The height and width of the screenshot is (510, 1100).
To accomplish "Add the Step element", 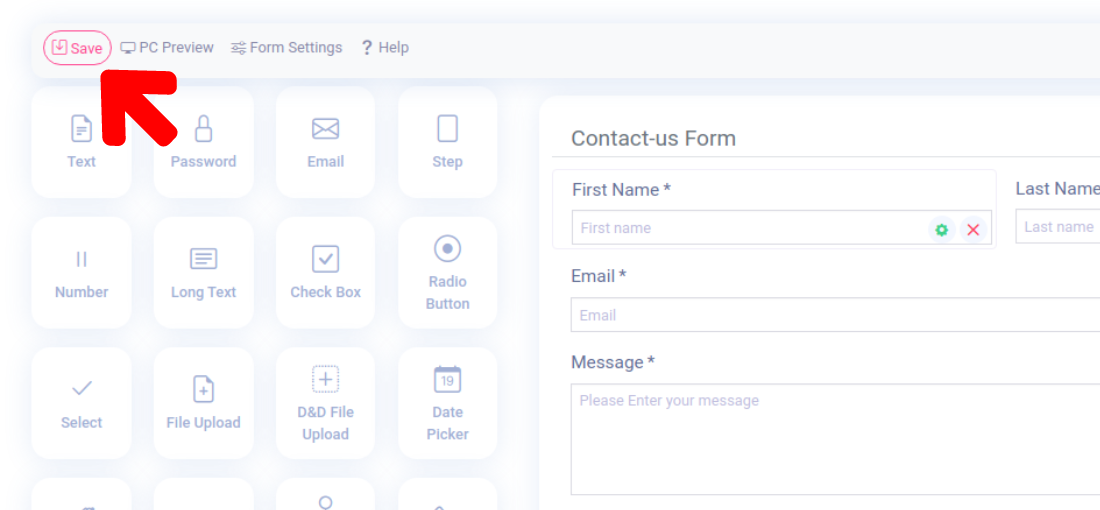I will click(x=447, y=142).
